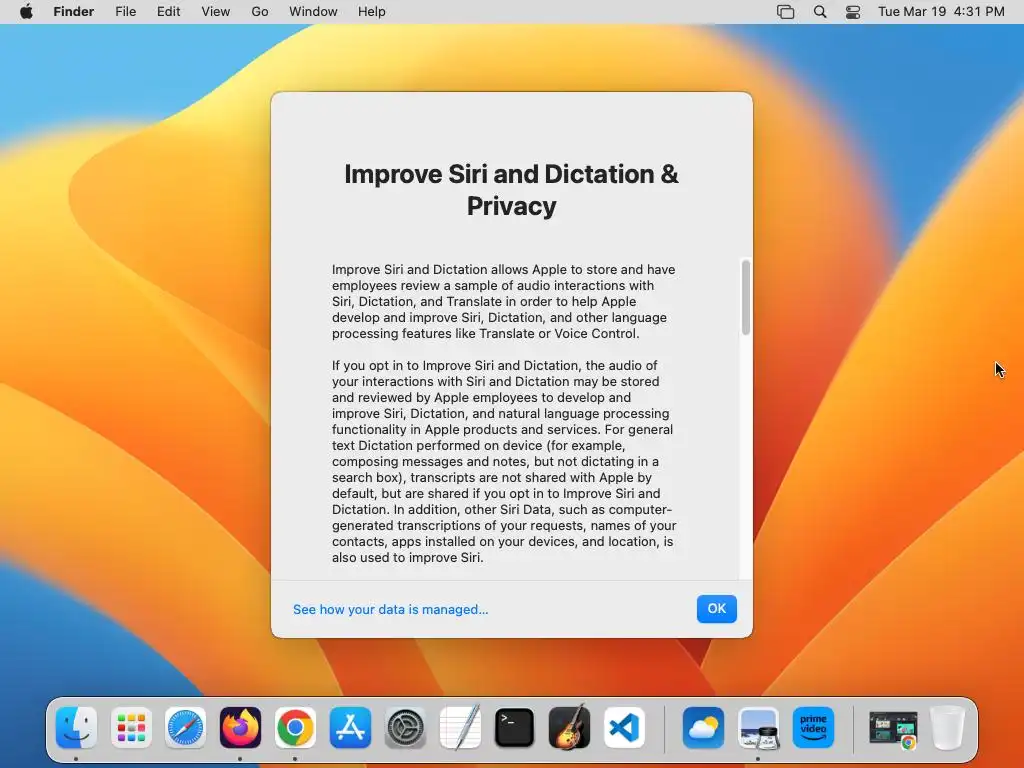The image size is (1024, 768).
Task: Open the Window menu
Action: click(x=313, y=12)
